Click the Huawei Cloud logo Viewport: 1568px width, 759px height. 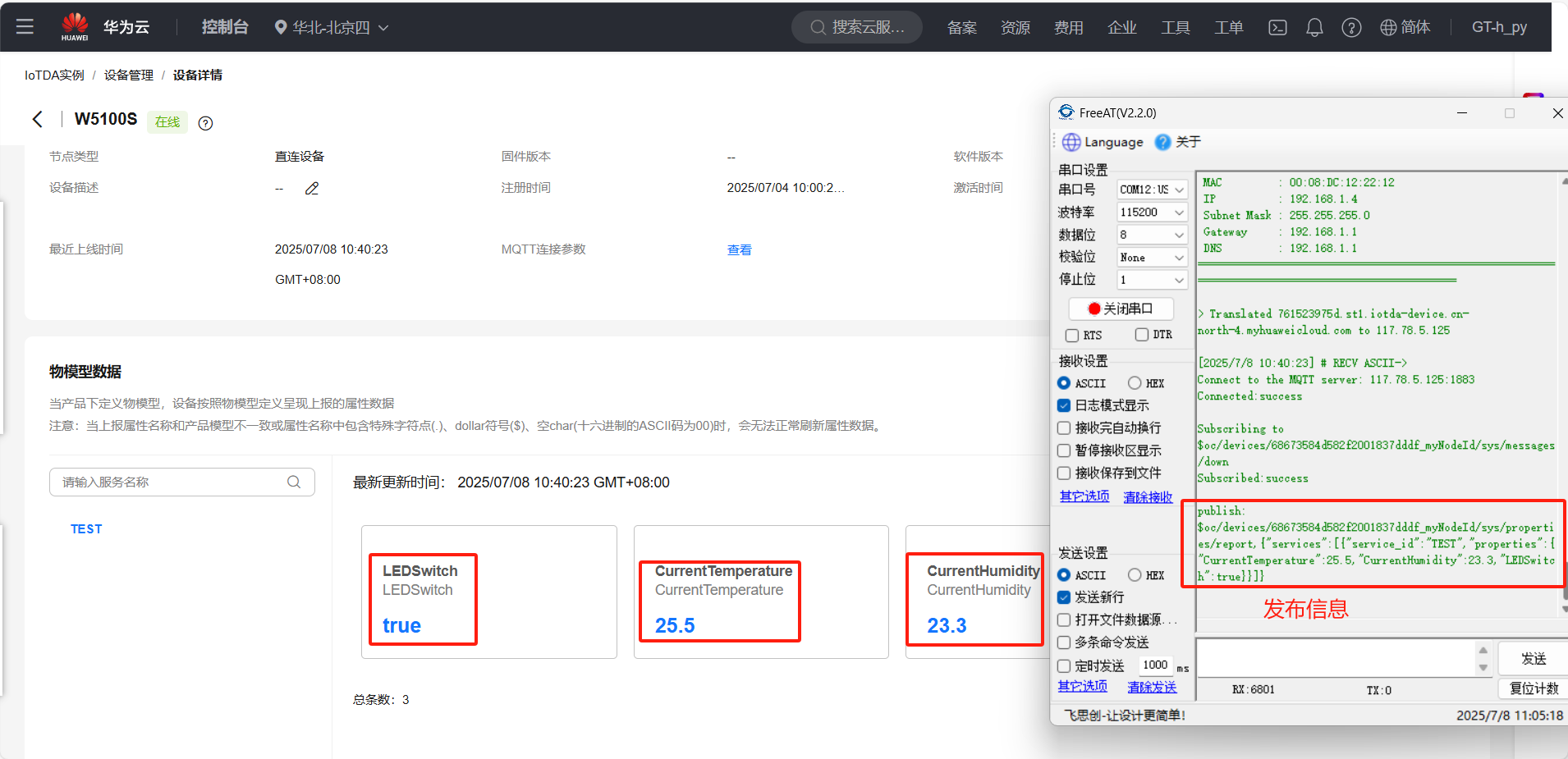(75, 26)
